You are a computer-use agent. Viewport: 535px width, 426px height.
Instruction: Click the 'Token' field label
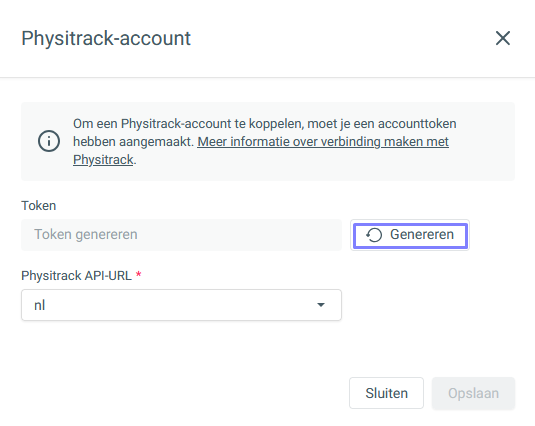click(x=39, y=206)
